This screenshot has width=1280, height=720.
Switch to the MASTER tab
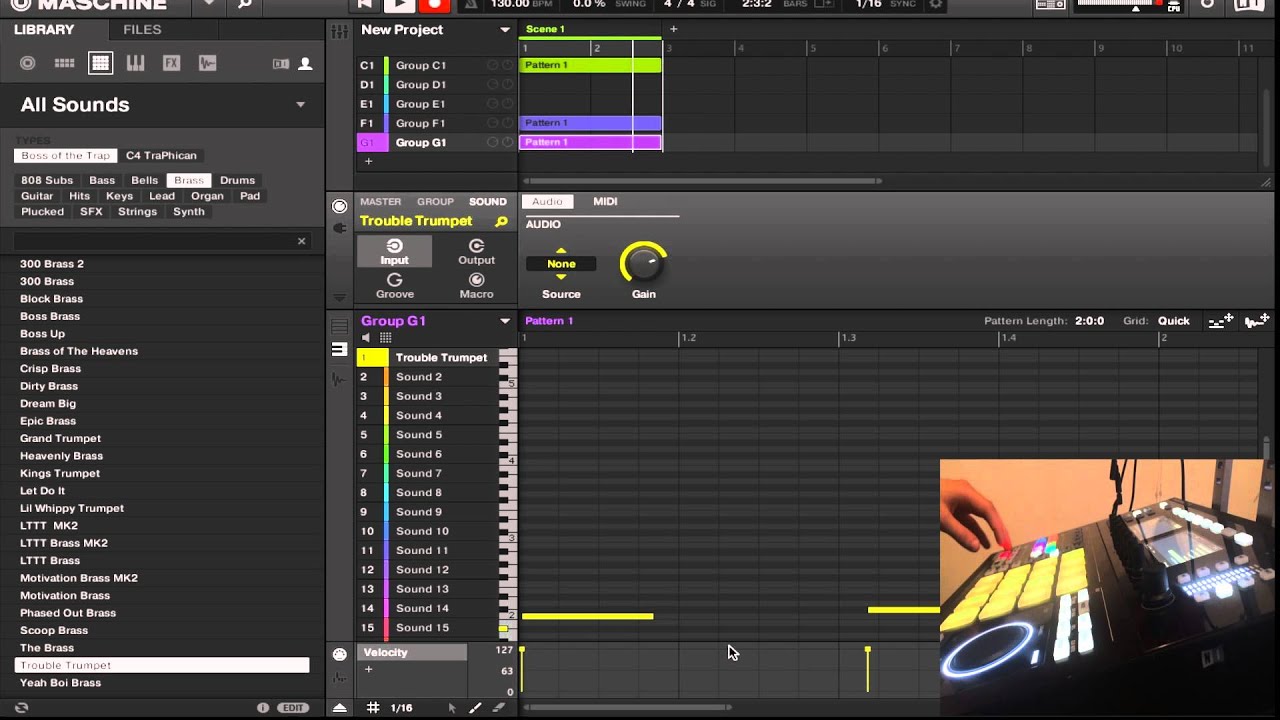pos(380,202)
